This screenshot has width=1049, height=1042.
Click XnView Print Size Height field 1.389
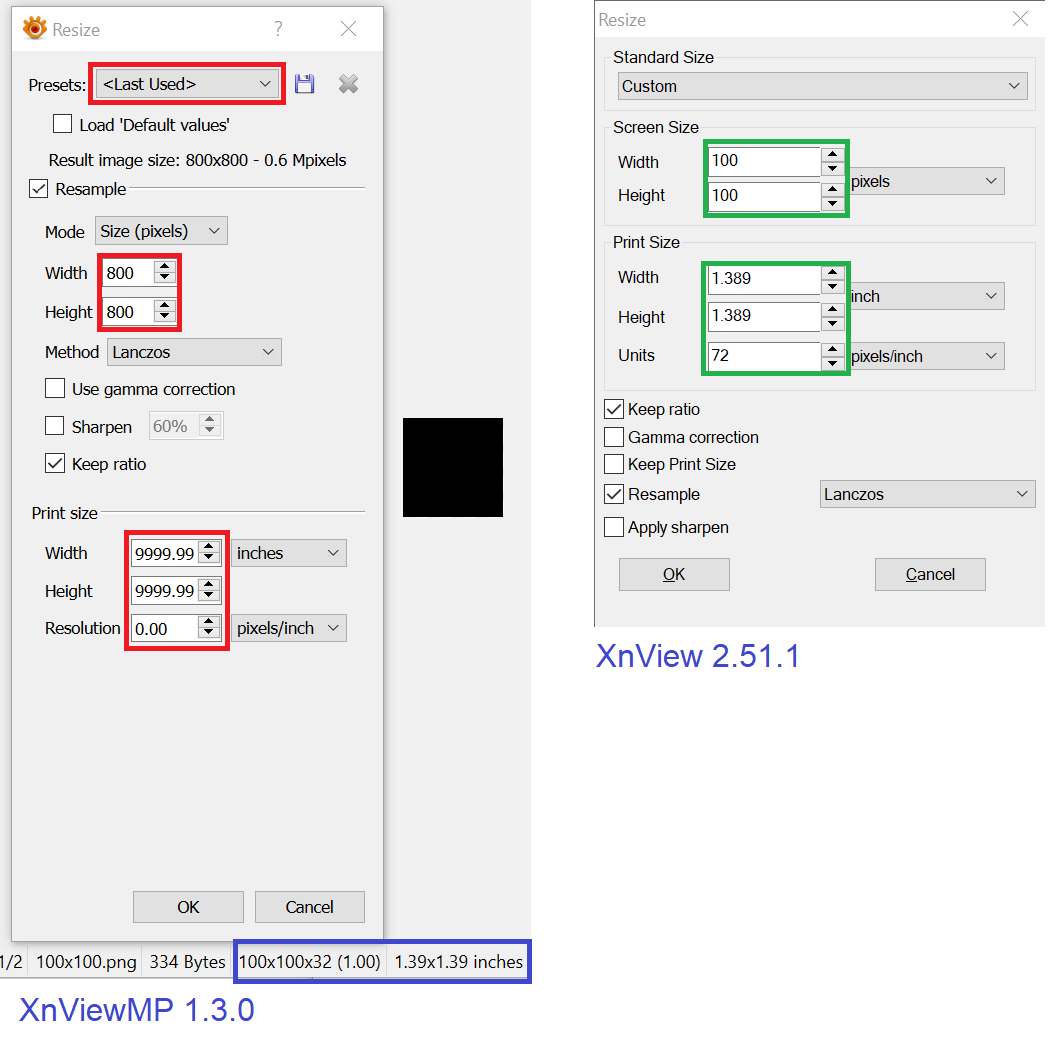tap(763, 316)
